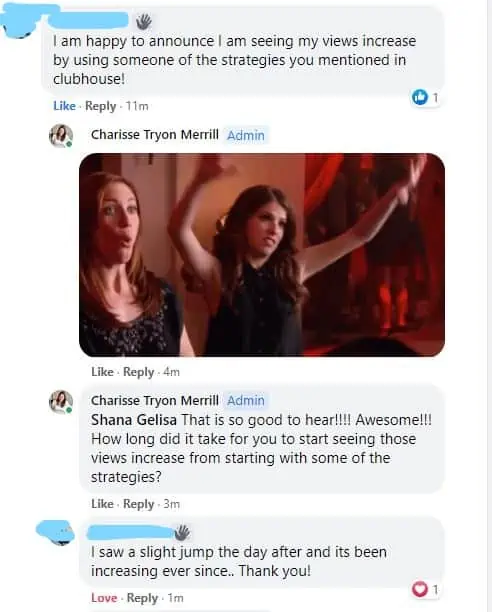492x612 pixels.
Task: Play the GIF of the dancing women
Action: click(x=262, y=255)
